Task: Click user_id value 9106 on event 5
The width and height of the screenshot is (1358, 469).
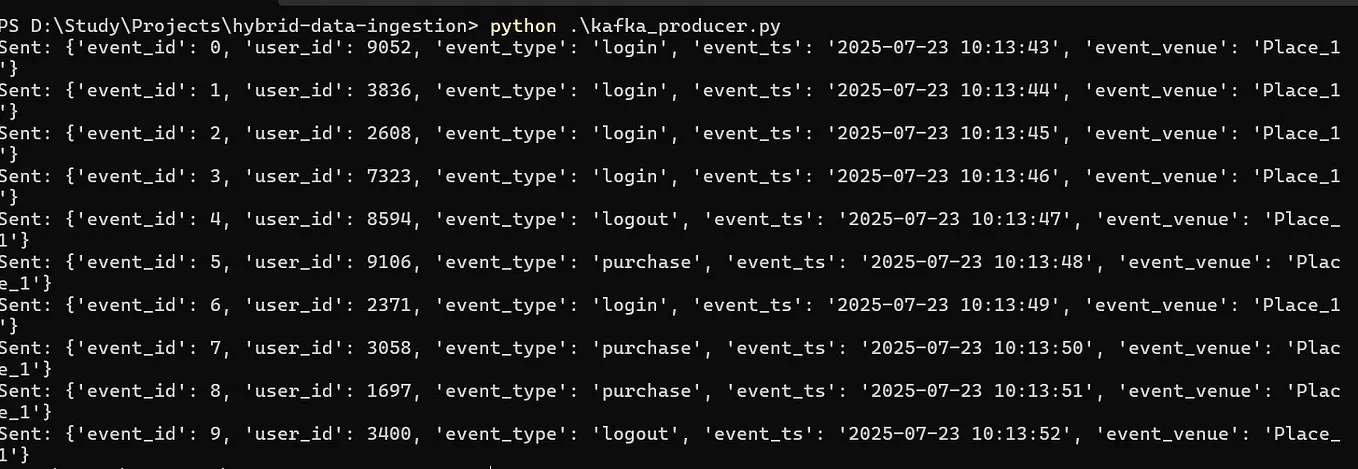Action: pos(388,262)
